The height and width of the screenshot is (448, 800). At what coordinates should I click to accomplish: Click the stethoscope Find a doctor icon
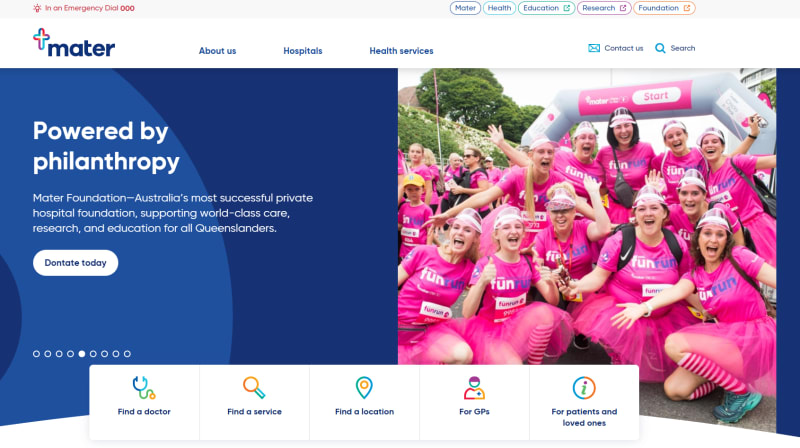click(x=144, y=388)
